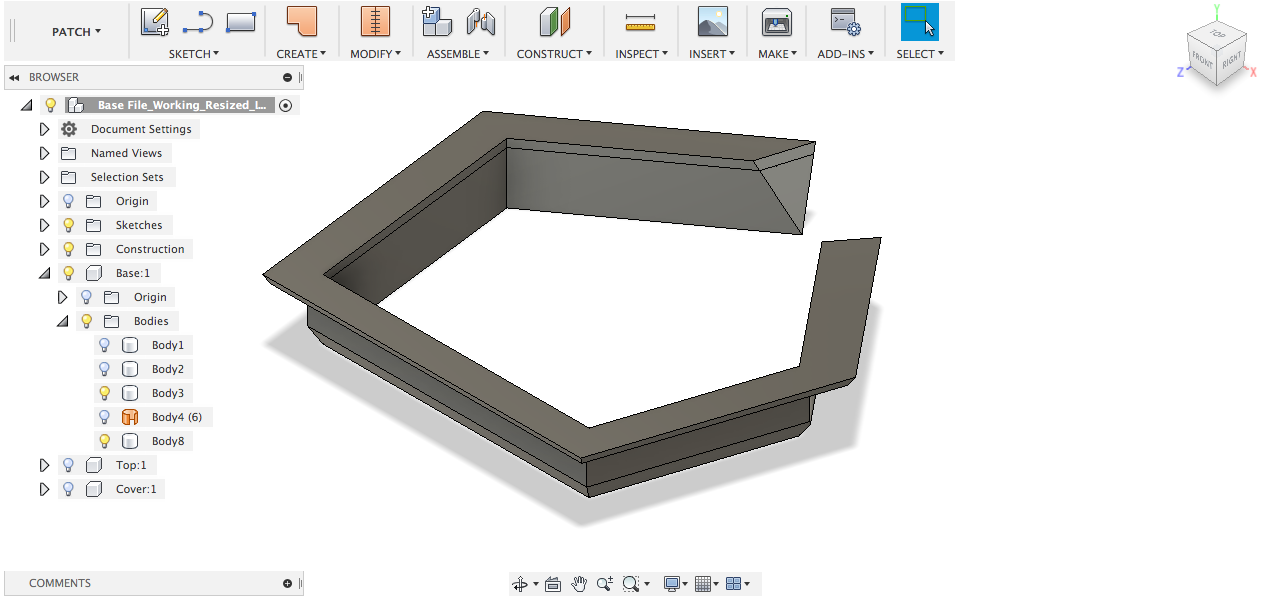This screenshot has height=600, width=1270.
Task: Open the CREATE menu
Action: pyautogui.click(x=301, y=54)
